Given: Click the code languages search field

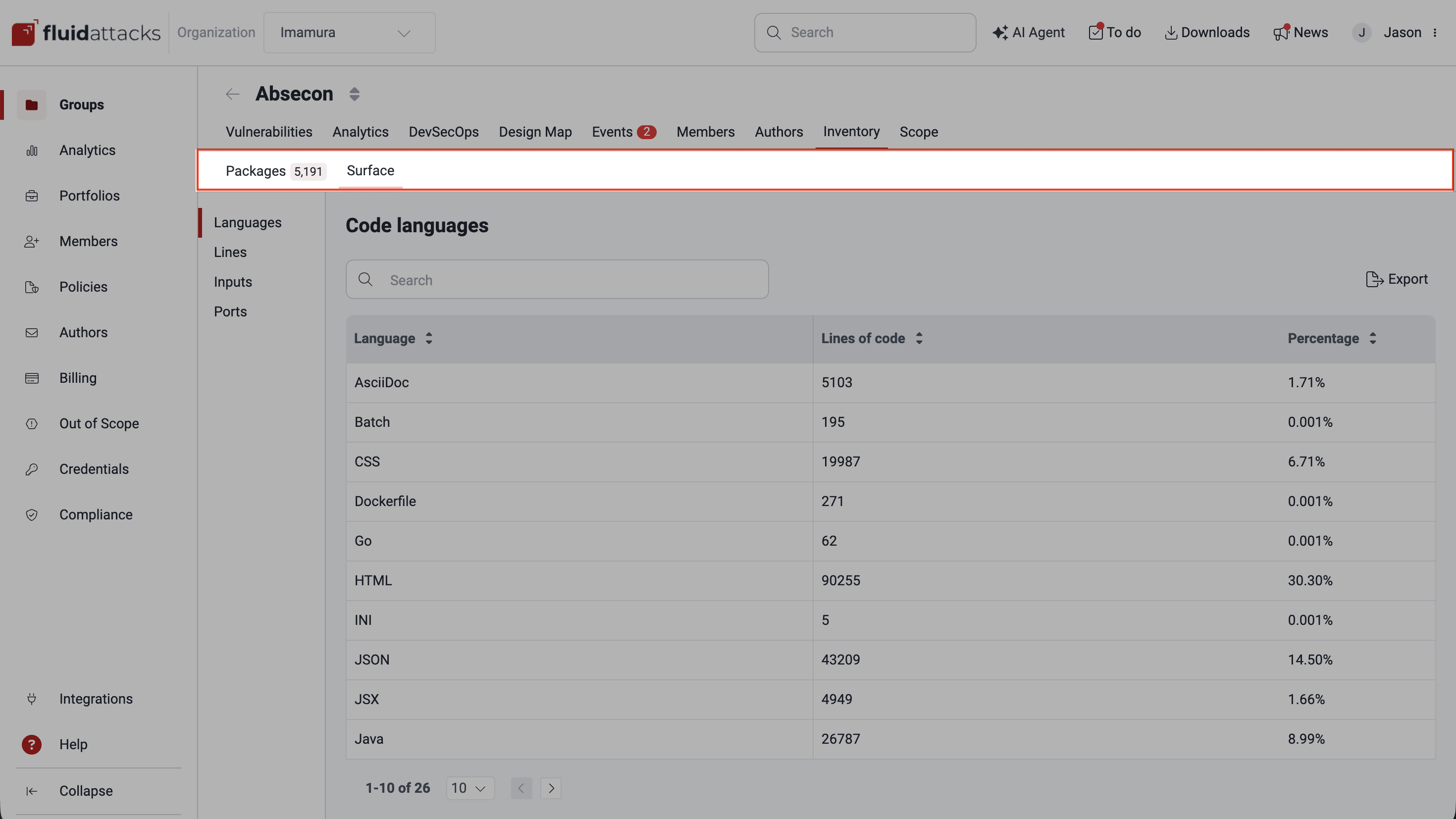Looking at the screenshot, I should (x=557, y=279).
